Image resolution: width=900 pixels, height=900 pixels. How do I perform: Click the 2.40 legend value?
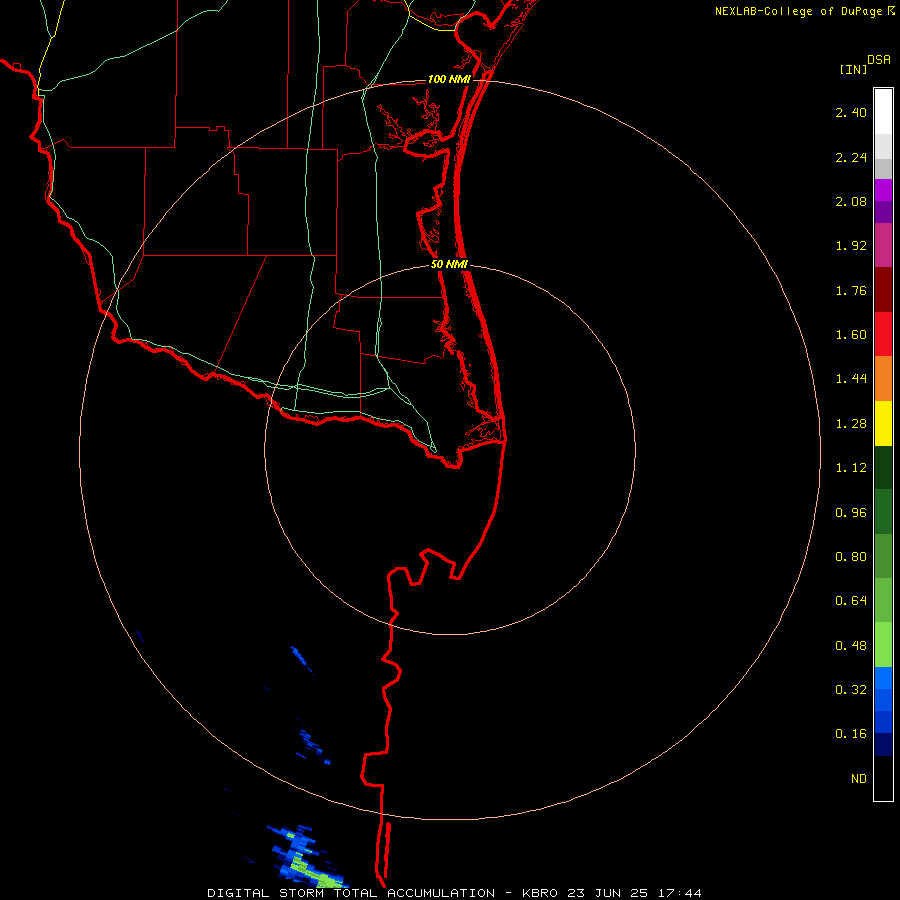coord(851,112)
